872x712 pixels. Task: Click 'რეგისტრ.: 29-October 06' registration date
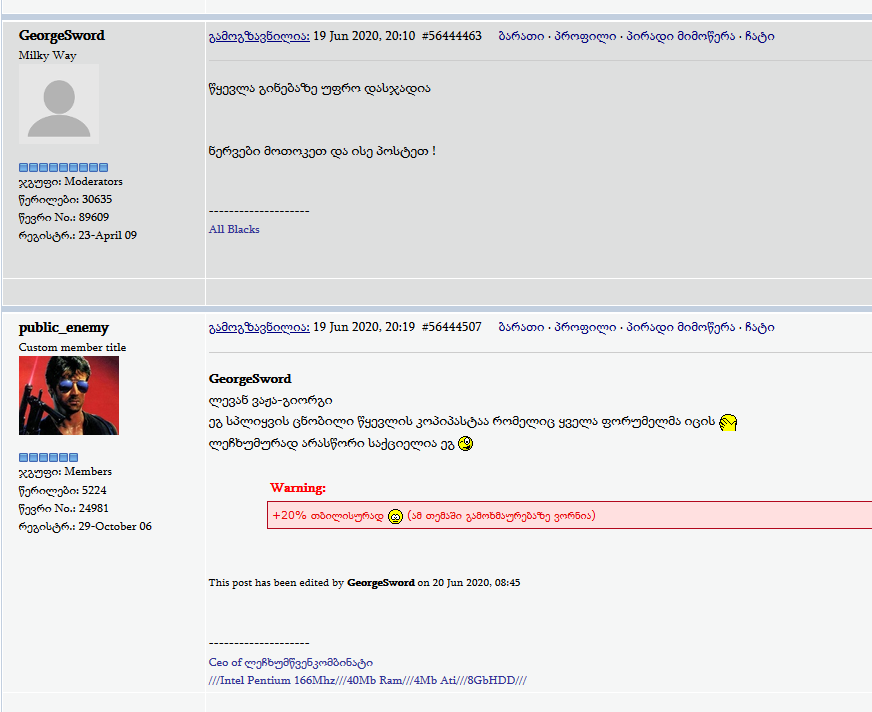[85, 526]
